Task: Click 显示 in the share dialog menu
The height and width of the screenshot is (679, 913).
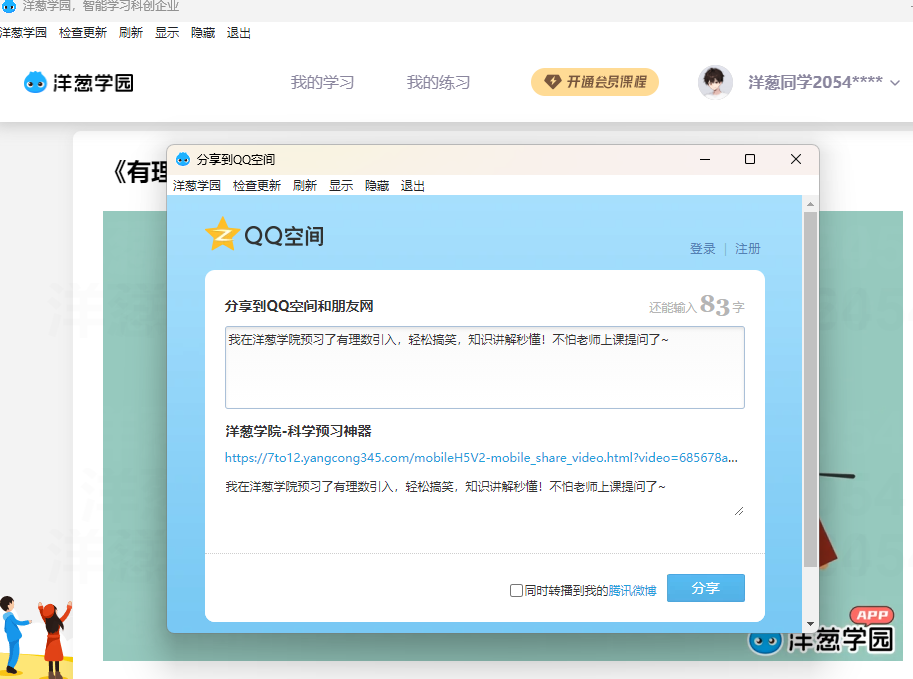Action: (x=341, y=186)
